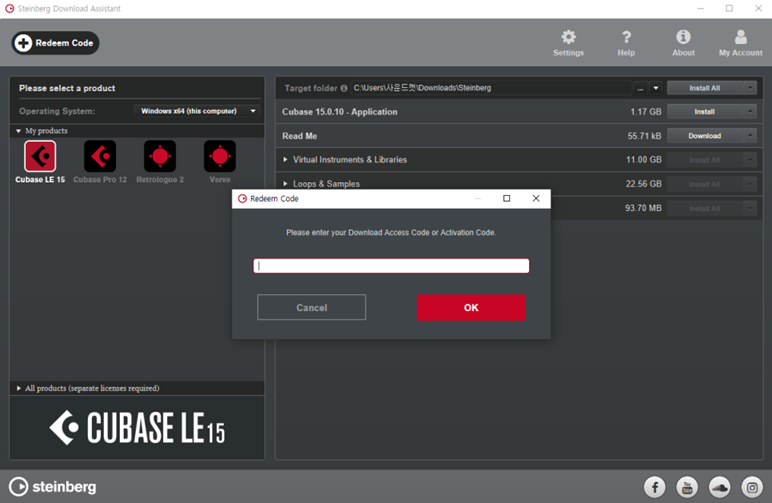Confirm with the red OK button

coord(471,307)
